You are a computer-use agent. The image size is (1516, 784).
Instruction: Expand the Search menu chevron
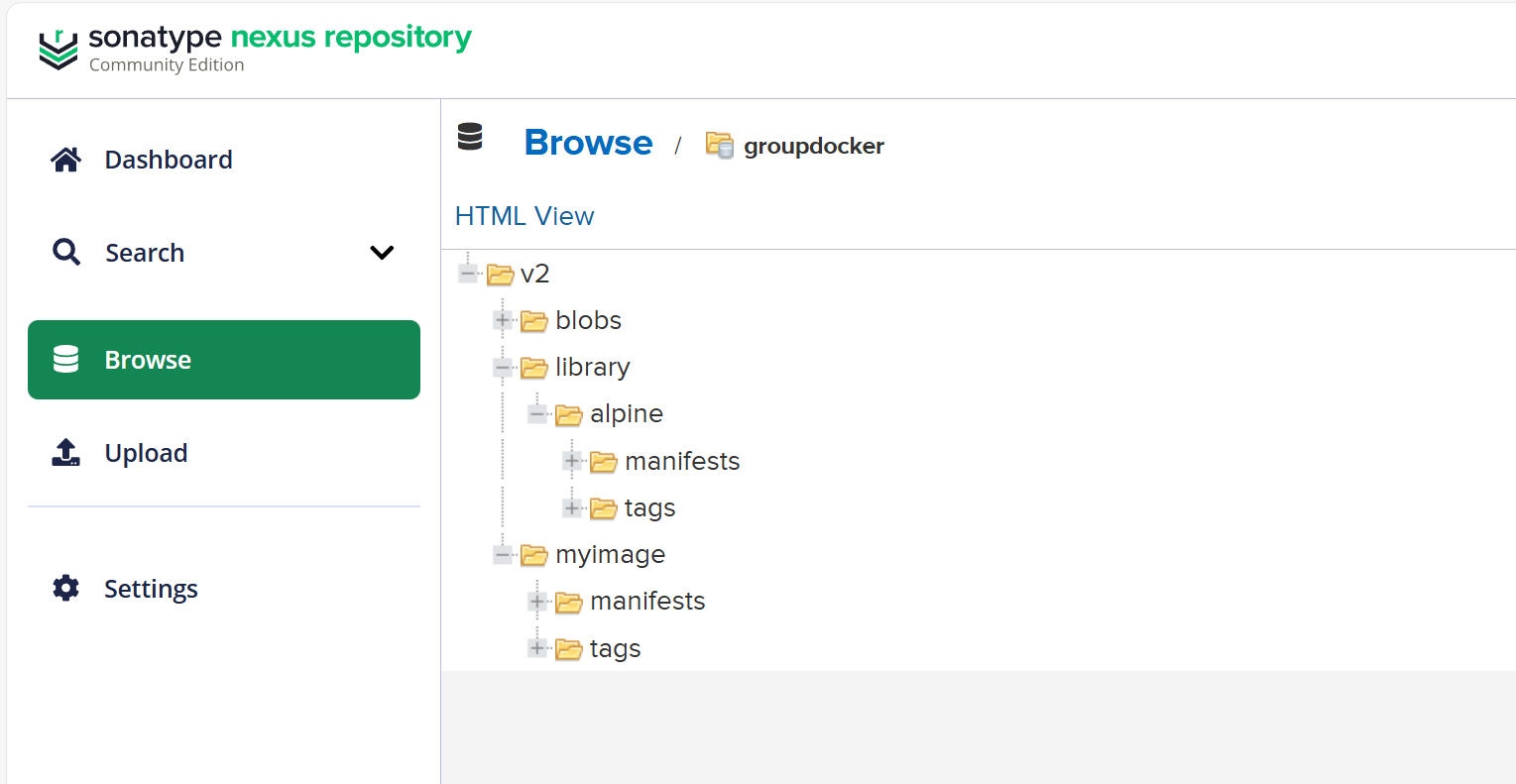pyautogui.click(x=382, y=253)
